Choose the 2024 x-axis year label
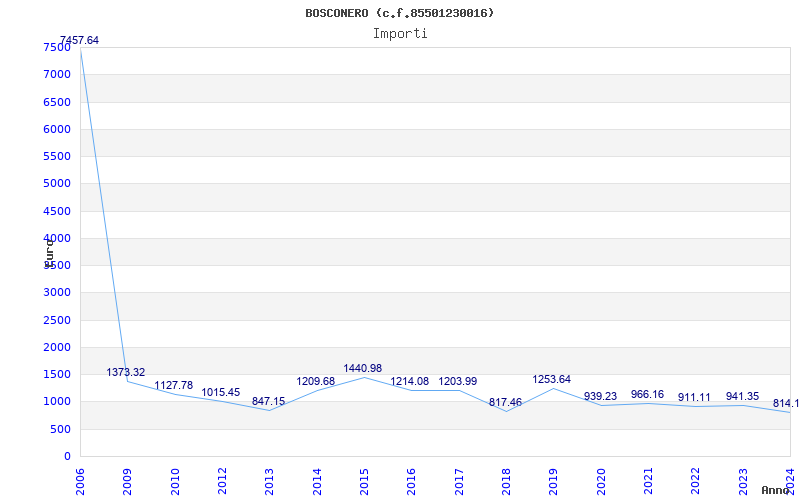This screenshot has width=800, height=500. tap(789, 480)
